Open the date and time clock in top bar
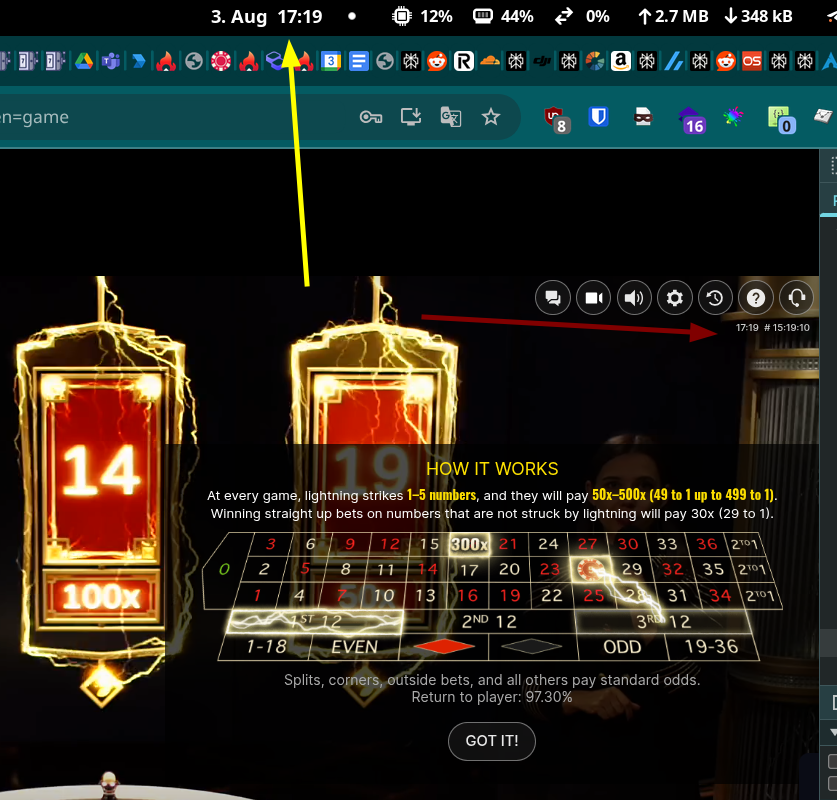Image resolution: width=837 pixels, height=800 pixels. pos(266,16)
